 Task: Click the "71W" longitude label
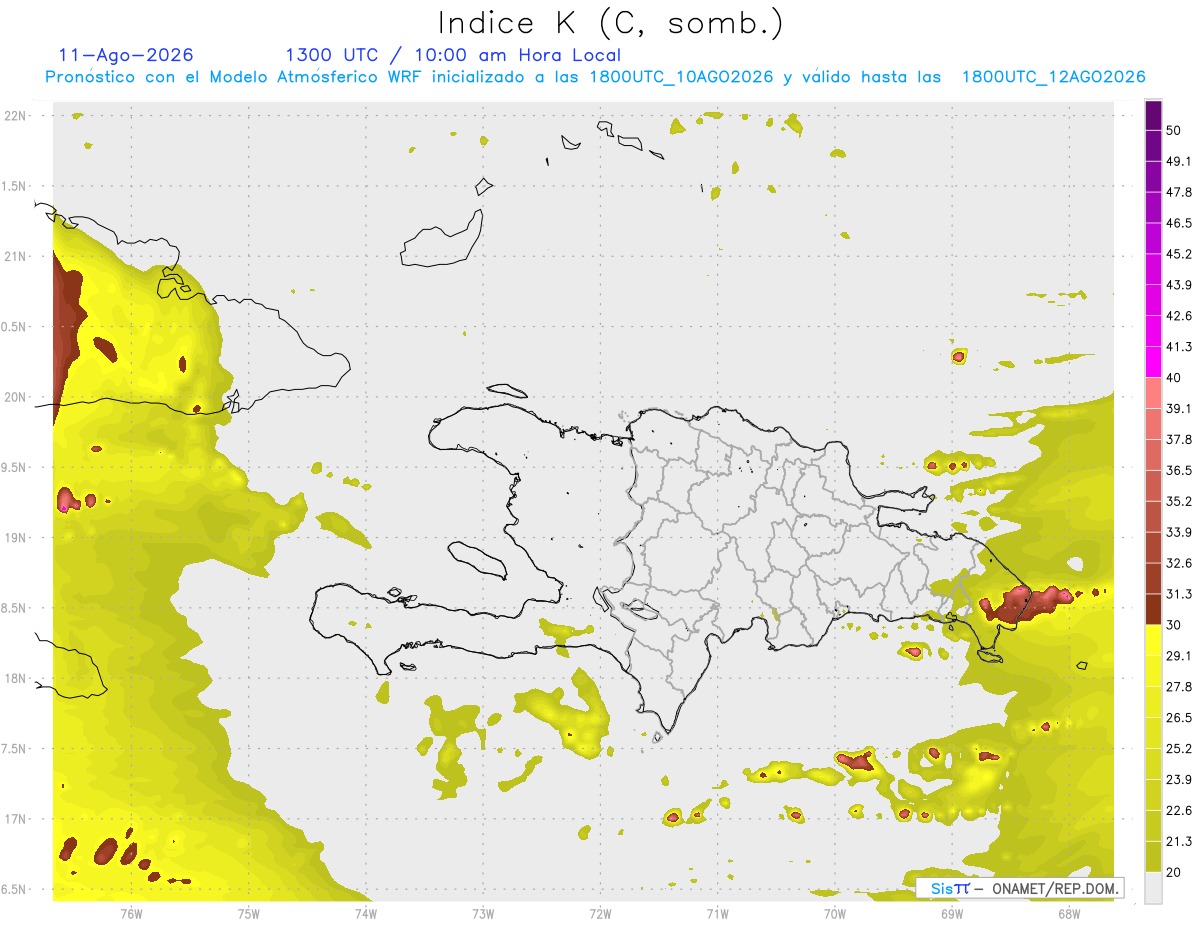[x=717, y=913]
